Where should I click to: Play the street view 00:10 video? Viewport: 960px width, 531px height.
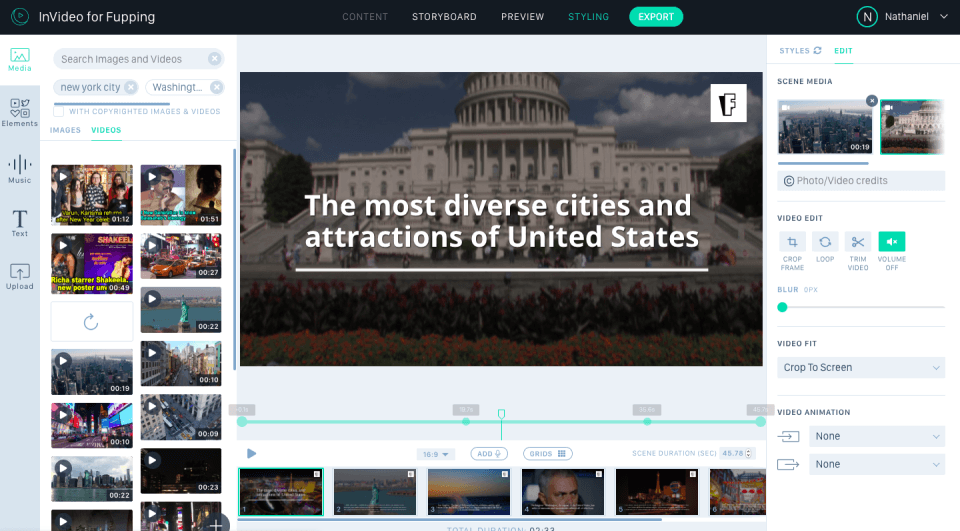pyautogui.click(x=152, y=353)
